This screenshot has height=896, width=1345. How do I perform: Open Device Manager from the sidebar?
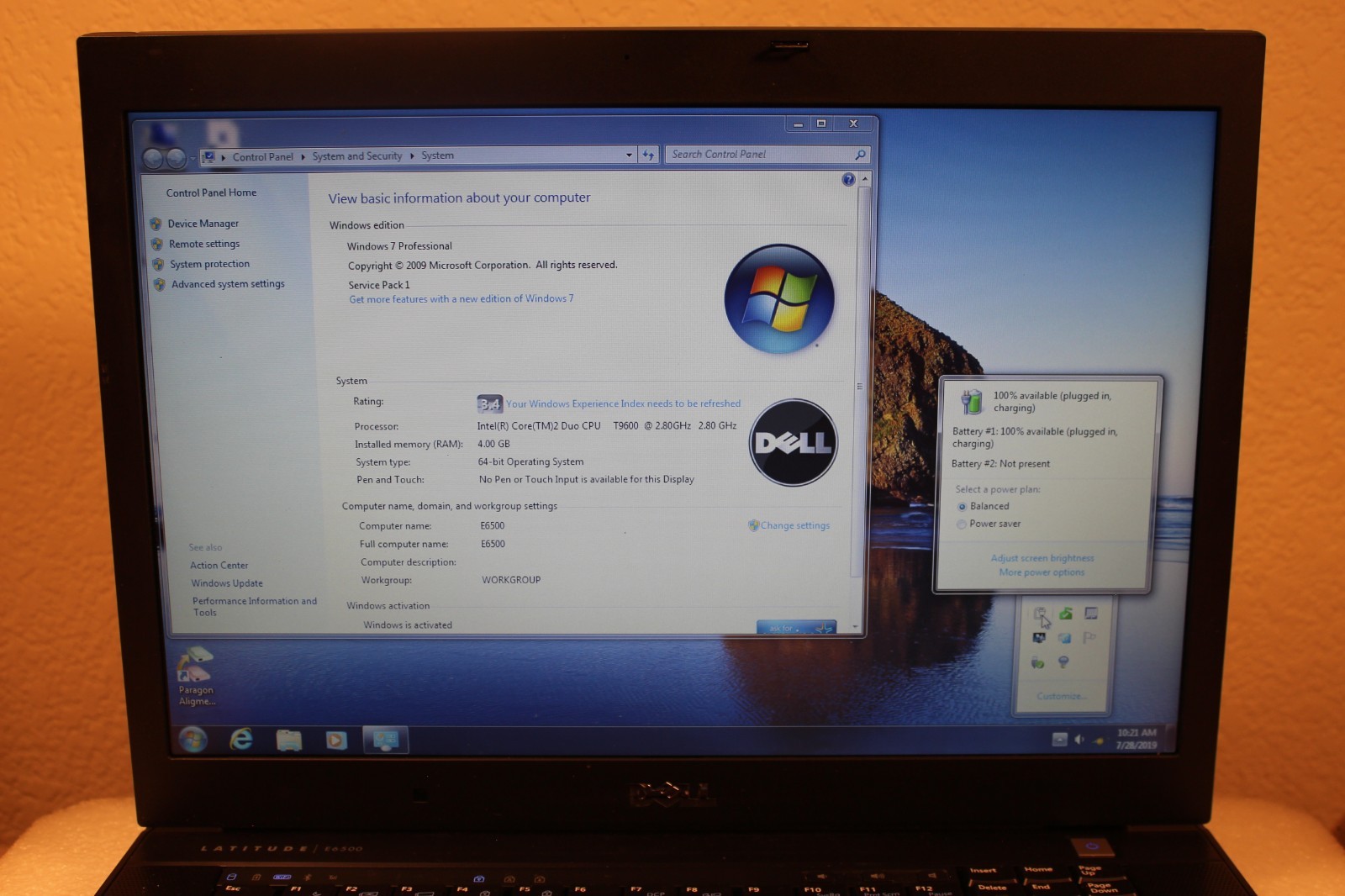tap(203, 224)
